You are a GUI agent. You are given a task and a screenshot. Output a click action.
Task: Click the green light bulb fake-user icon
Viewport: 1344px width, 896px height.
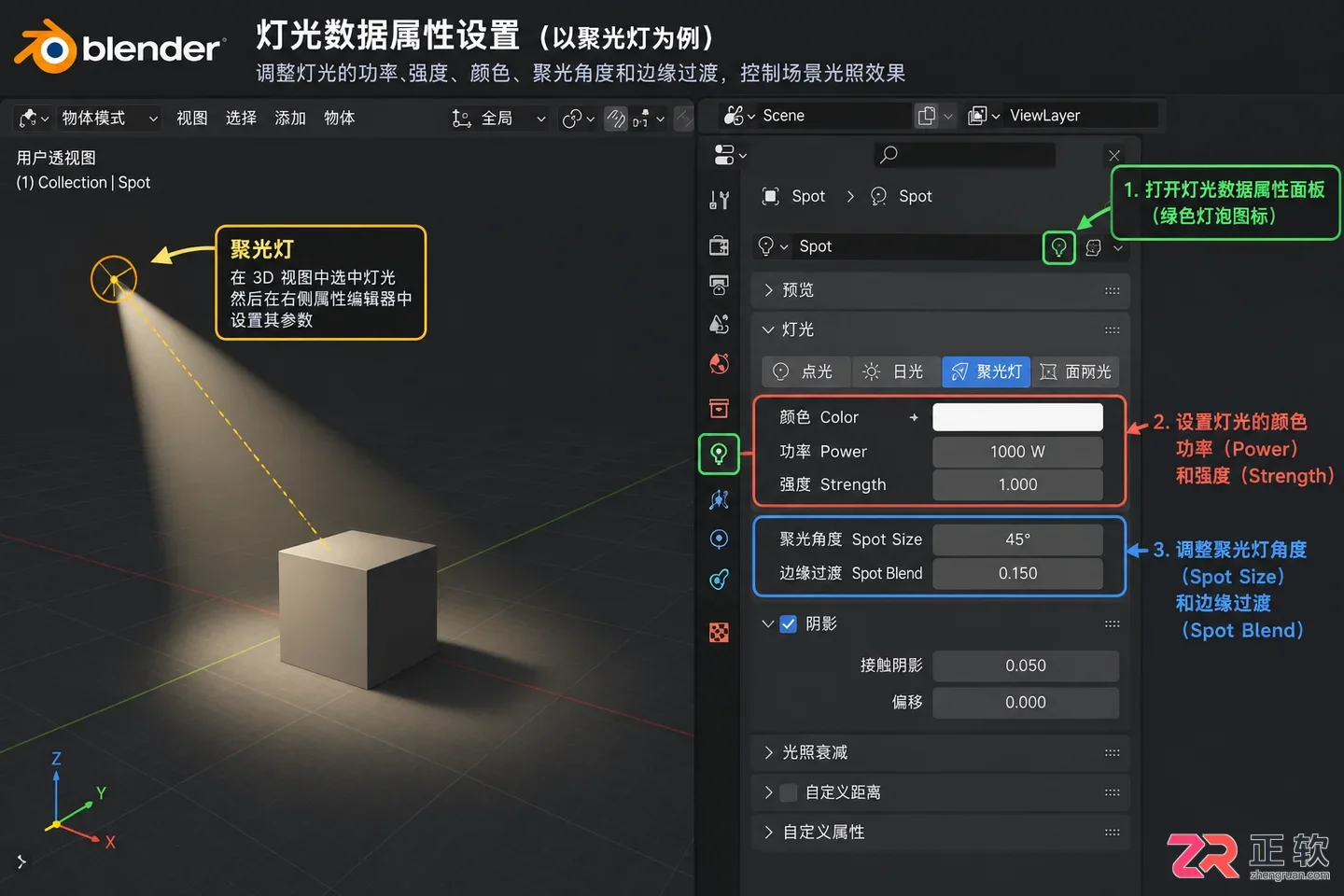coord(1058,247)
